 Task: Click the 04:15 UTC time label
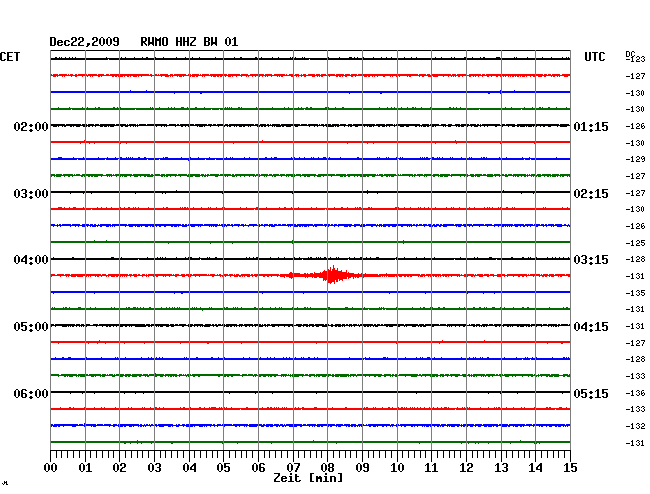click(x=591, y=327)
